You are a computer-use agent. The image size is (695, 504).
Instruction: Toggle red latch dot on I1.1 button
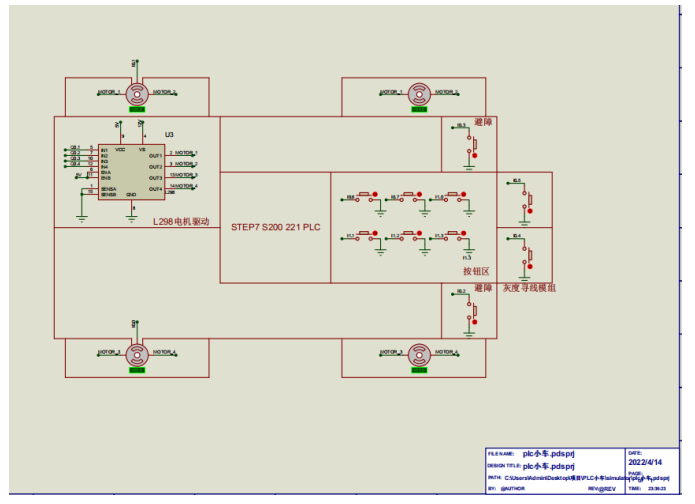[x=375, y=233]
